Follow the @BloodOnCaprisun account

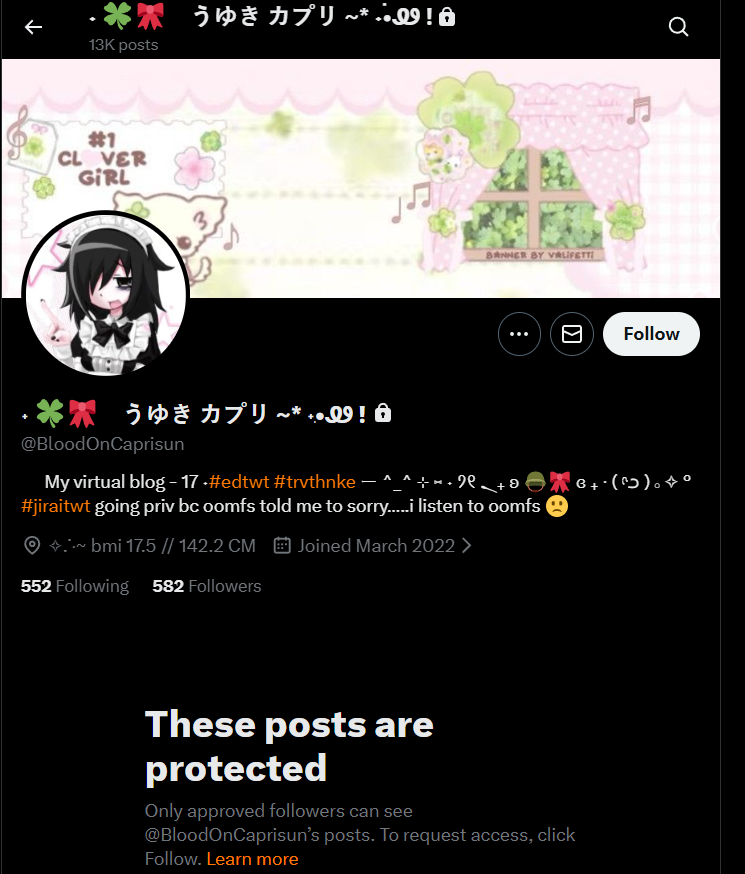pos(651,334)
